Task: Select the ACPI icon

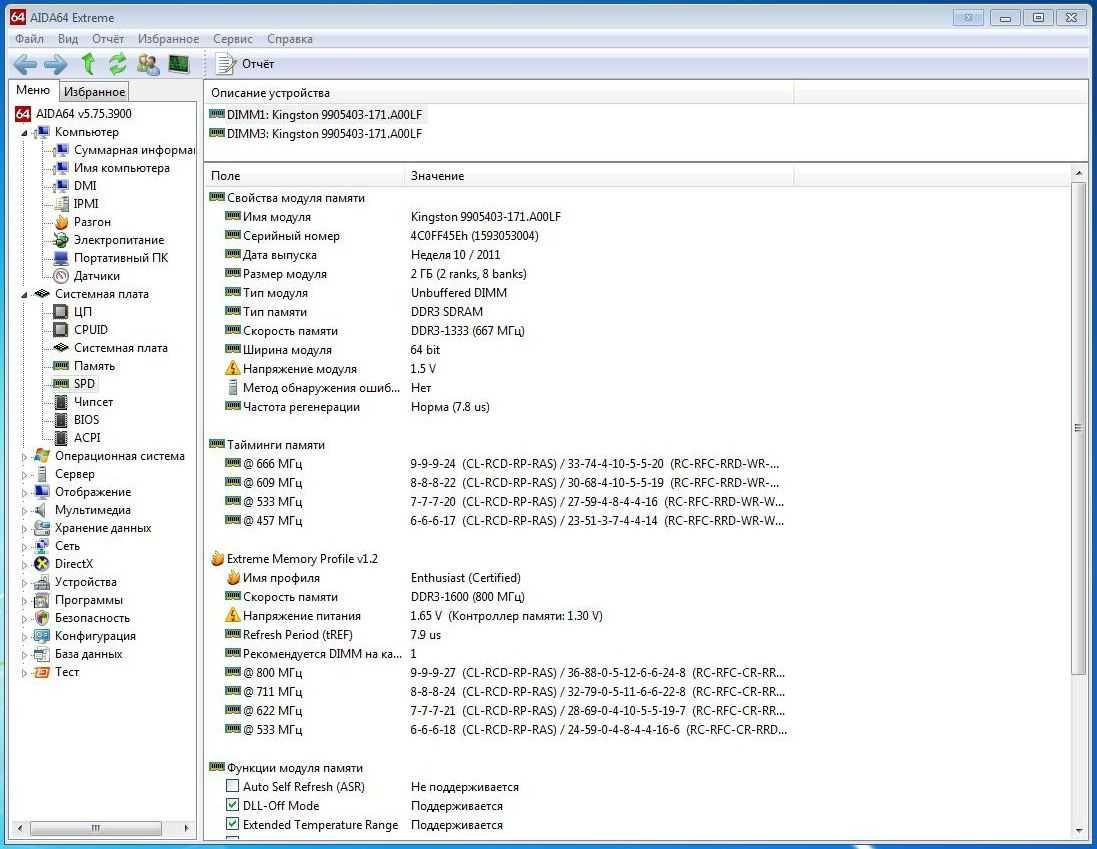Action: [x=62, y=438]
